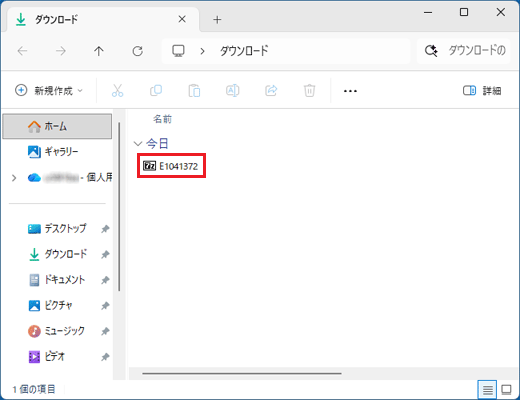This screenshot has height=400, width=520.
Task: Select the ダウンロード window tab
Action: click(103, 19)
